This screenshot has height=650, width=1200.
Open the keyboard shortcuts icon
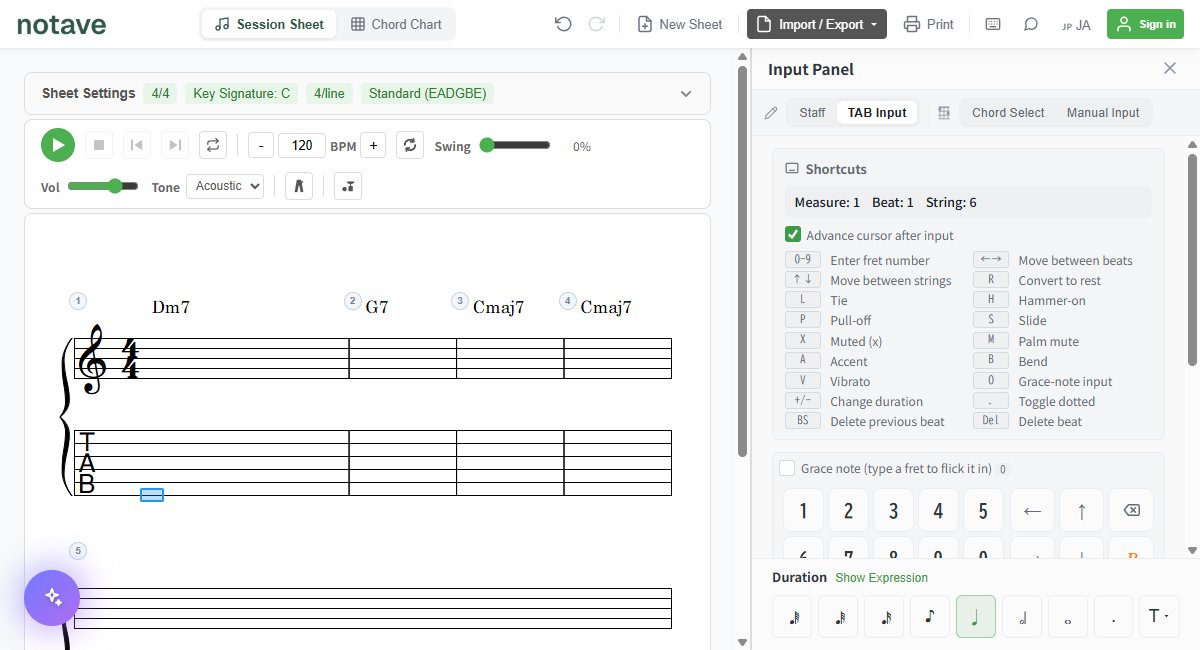993,24
